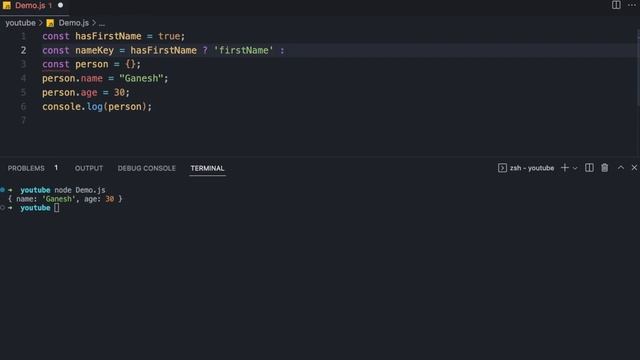The height and width of the screenshot is (360, 640).
Task: Focus the terminal prompt cursor
Action: 56,208
